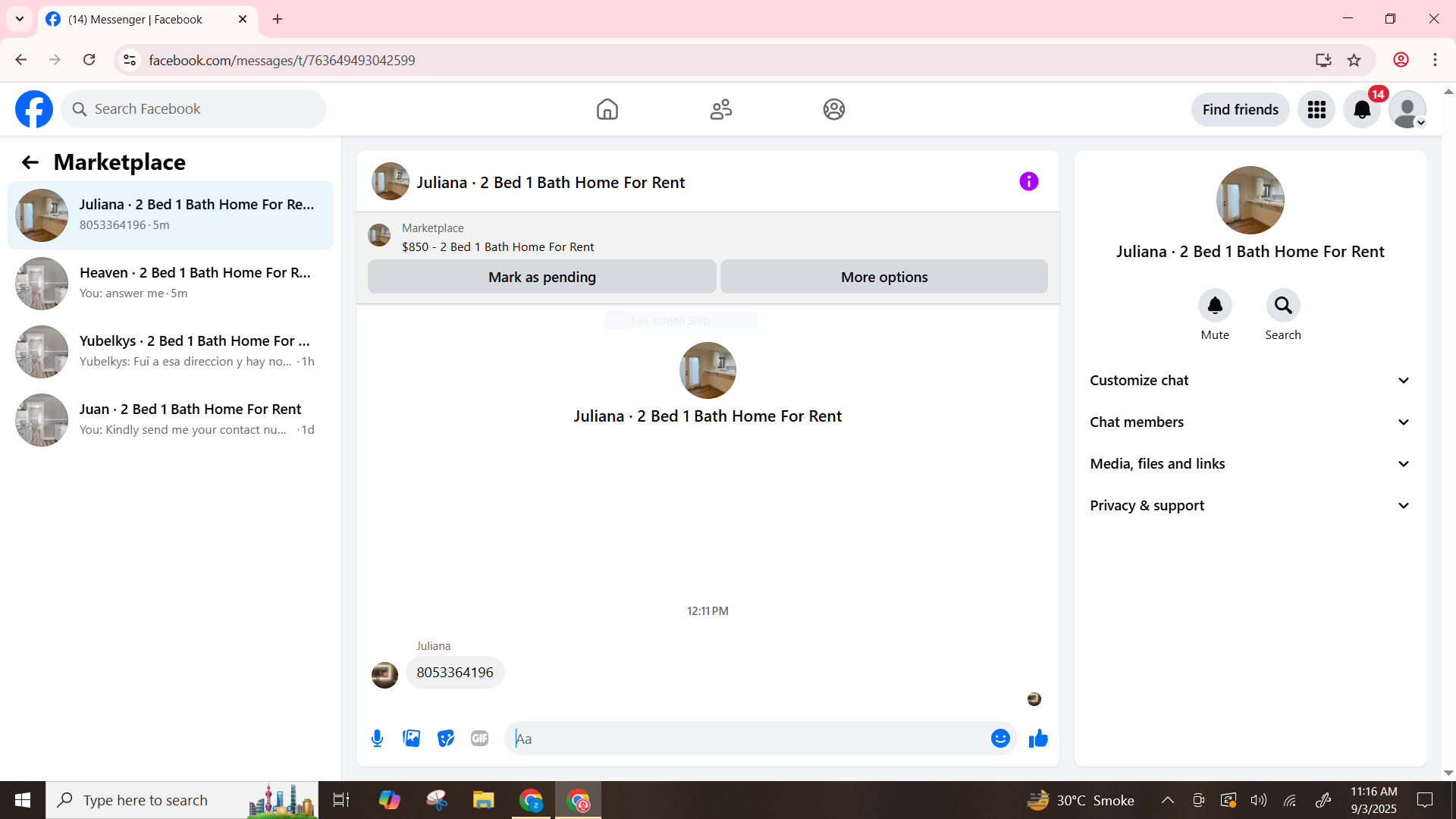This screenshot has width=1456, height=819.
Task: Select the Juliana conversation in the list
Action: (171, 215)
